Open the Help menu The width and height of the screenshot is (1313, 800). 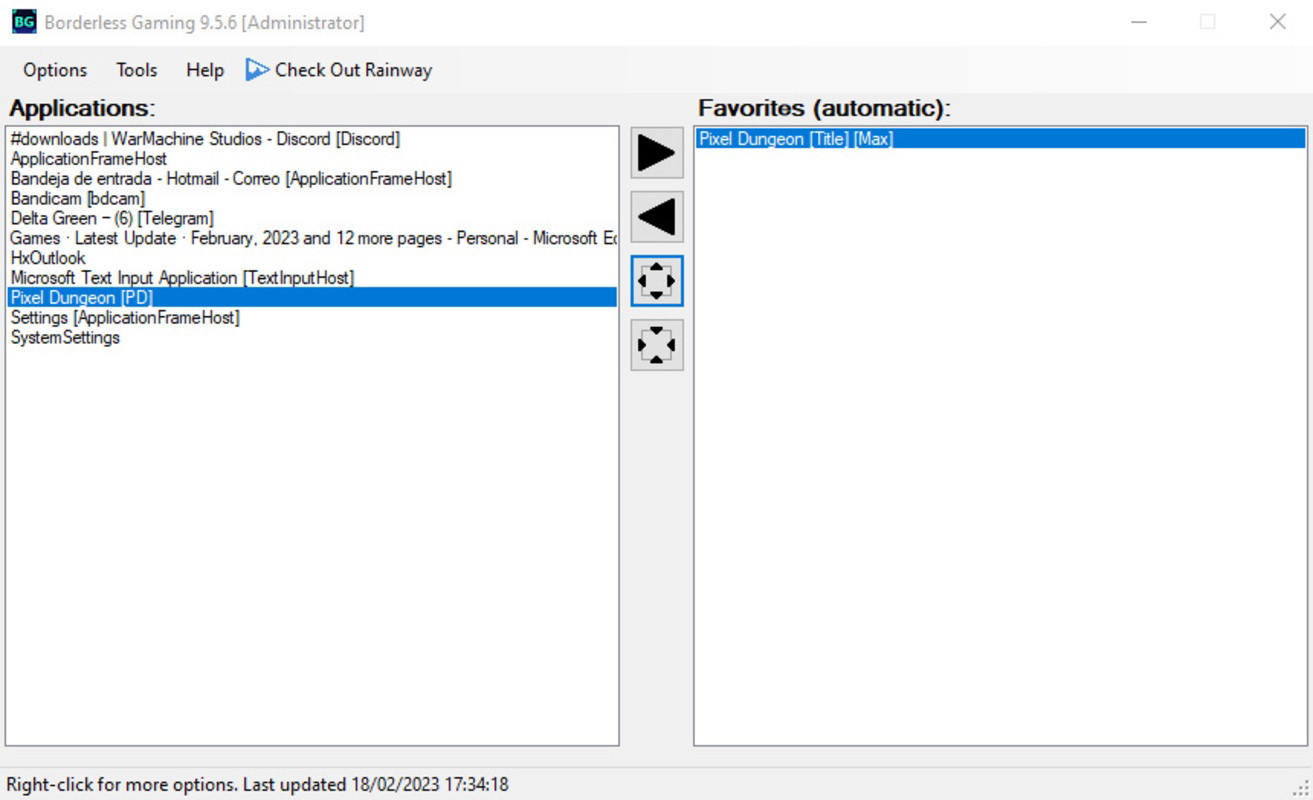tap(203, 70)
